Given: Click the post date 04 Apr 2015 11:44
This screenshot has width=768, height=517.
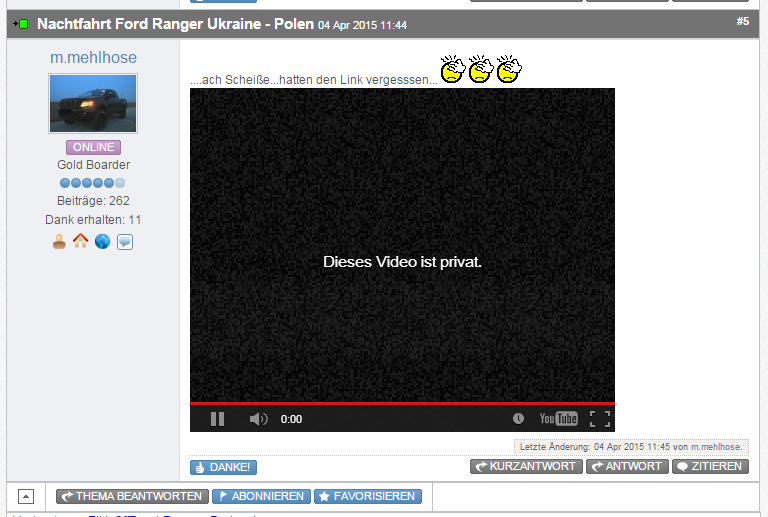Looking at the screenshot, I should point(362,25).
